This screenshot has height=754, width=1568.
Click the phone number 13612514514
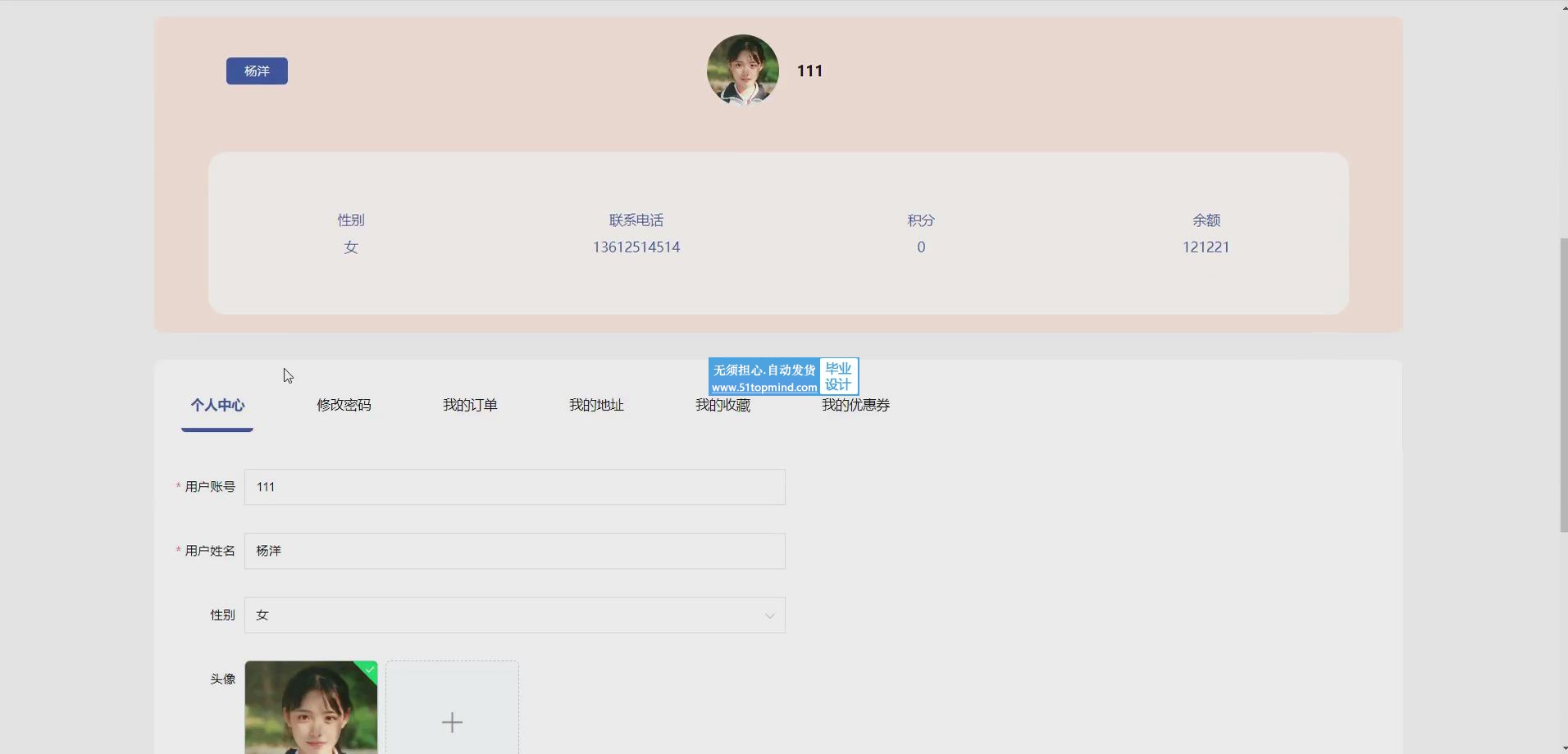[636, 247]
